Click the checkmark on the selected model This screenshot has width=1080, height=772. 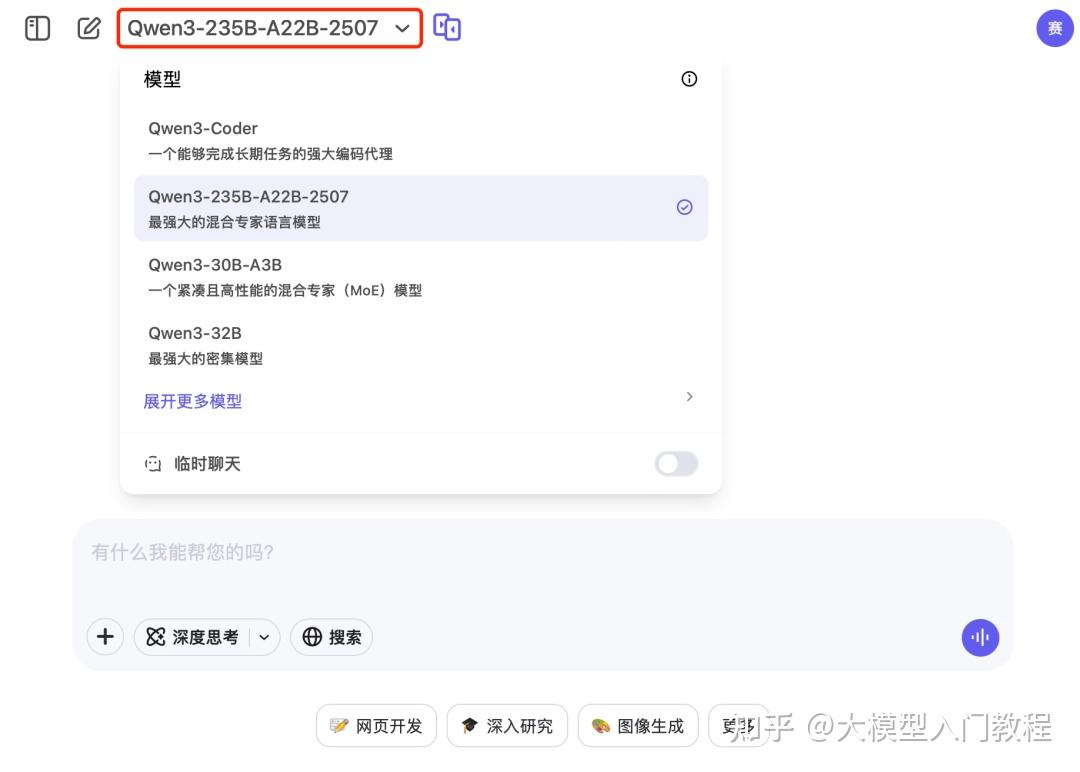(685, 207)
